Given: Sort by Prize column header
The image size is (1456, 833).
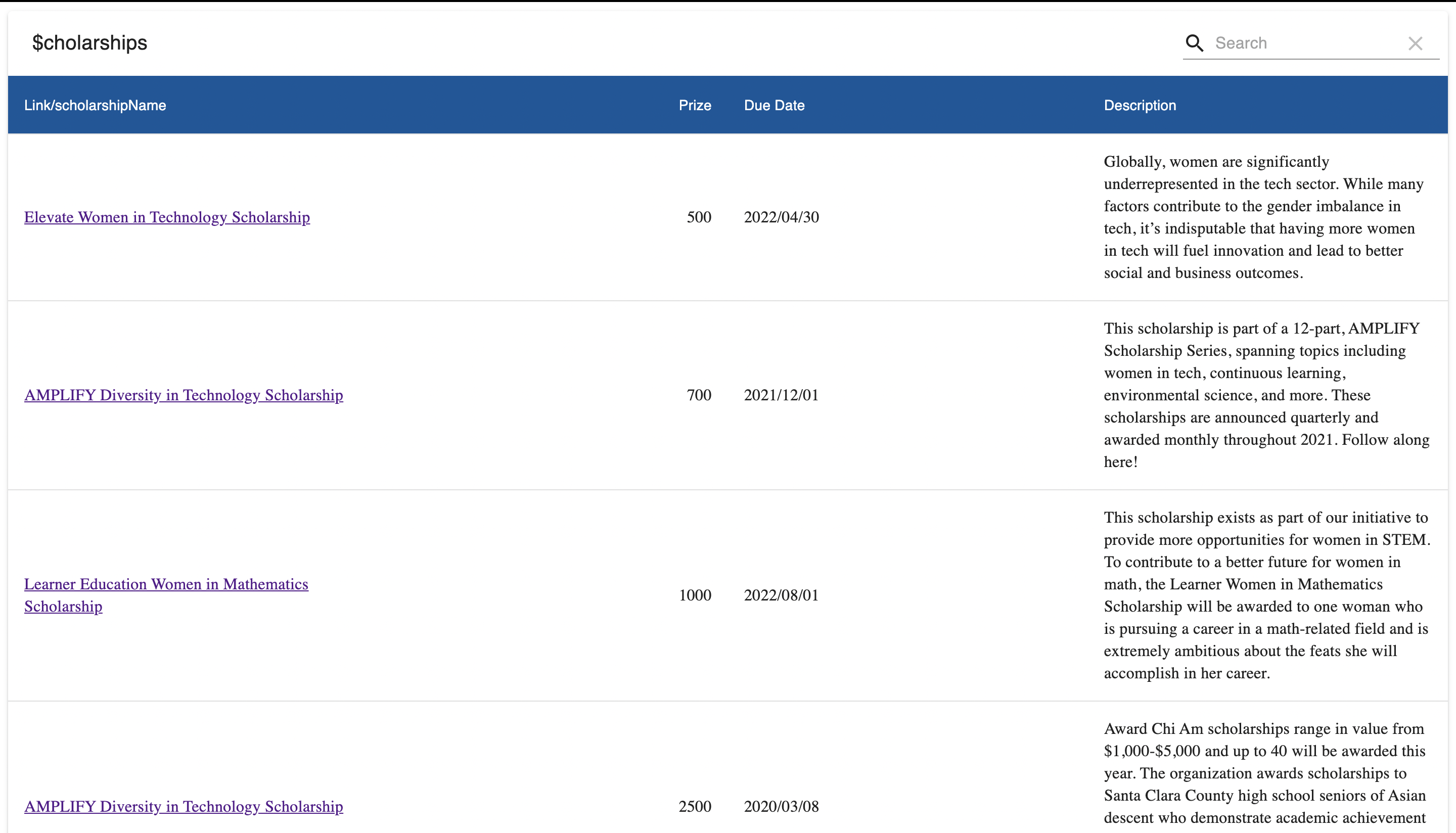Looking at the screenshot, I should pos(695,105).
